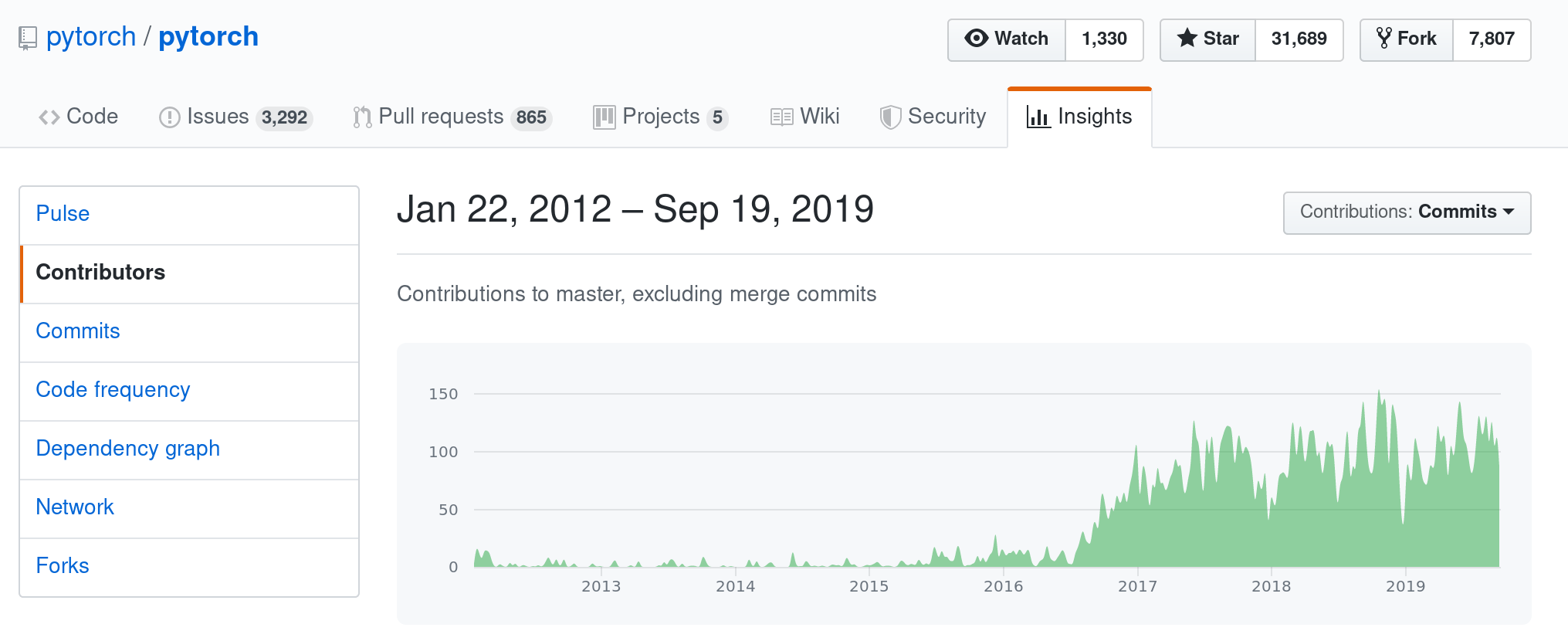Open the bold pytorch repository link

click(x=208, y=36)
